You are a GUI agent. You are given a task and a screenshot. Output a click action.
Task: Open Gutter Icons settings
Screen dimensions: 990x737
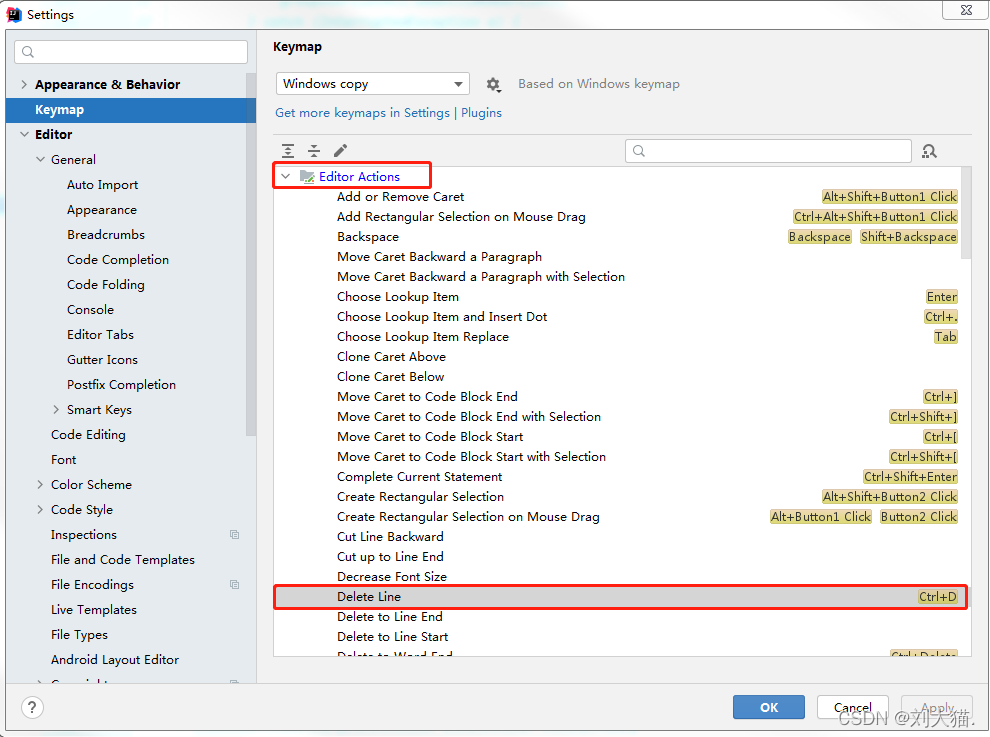[102, 360]
